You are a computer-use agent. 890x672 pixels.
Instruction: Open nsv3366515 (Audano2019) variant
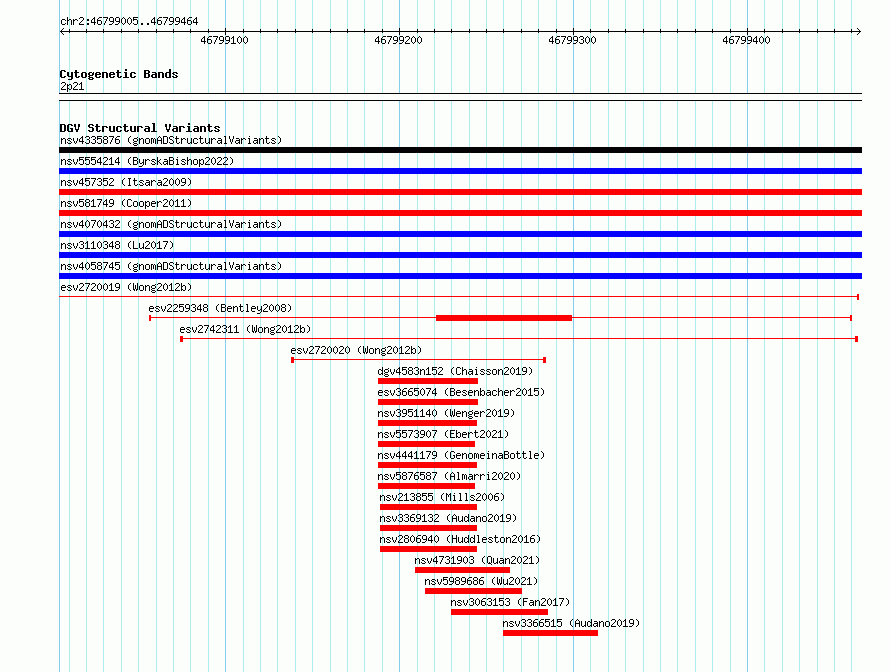(571, 623)
